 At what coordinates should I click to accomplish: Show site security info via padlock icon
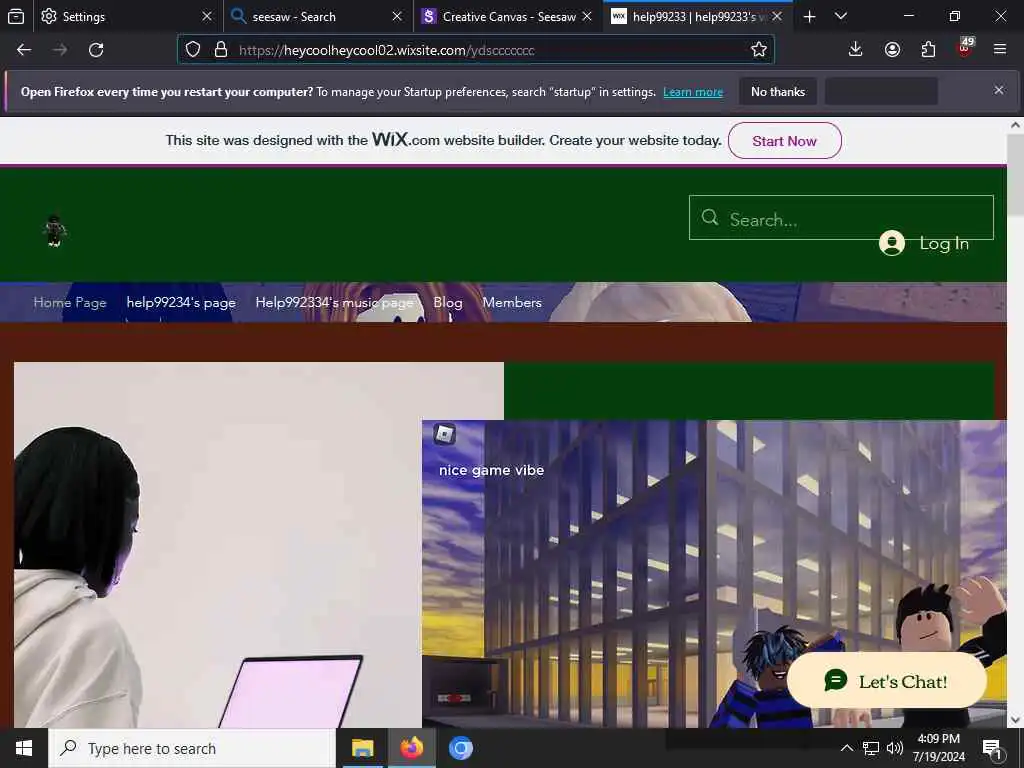point(221,50)
